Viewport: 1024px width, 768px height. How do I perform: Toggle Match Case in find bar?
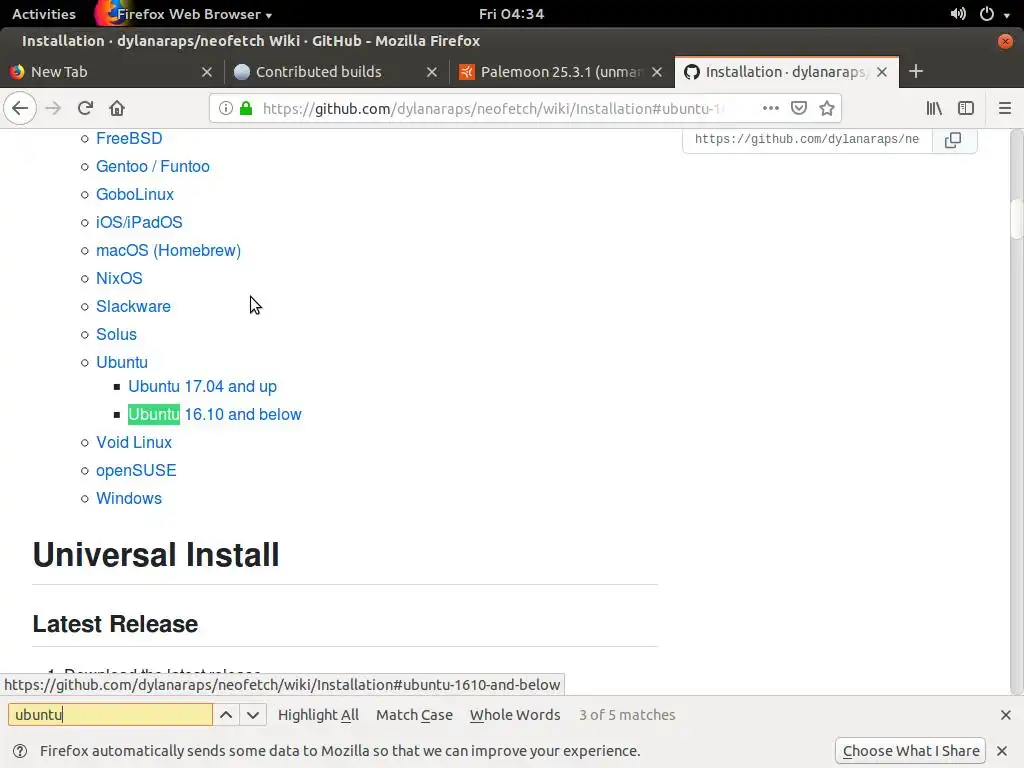click(414, 715)
